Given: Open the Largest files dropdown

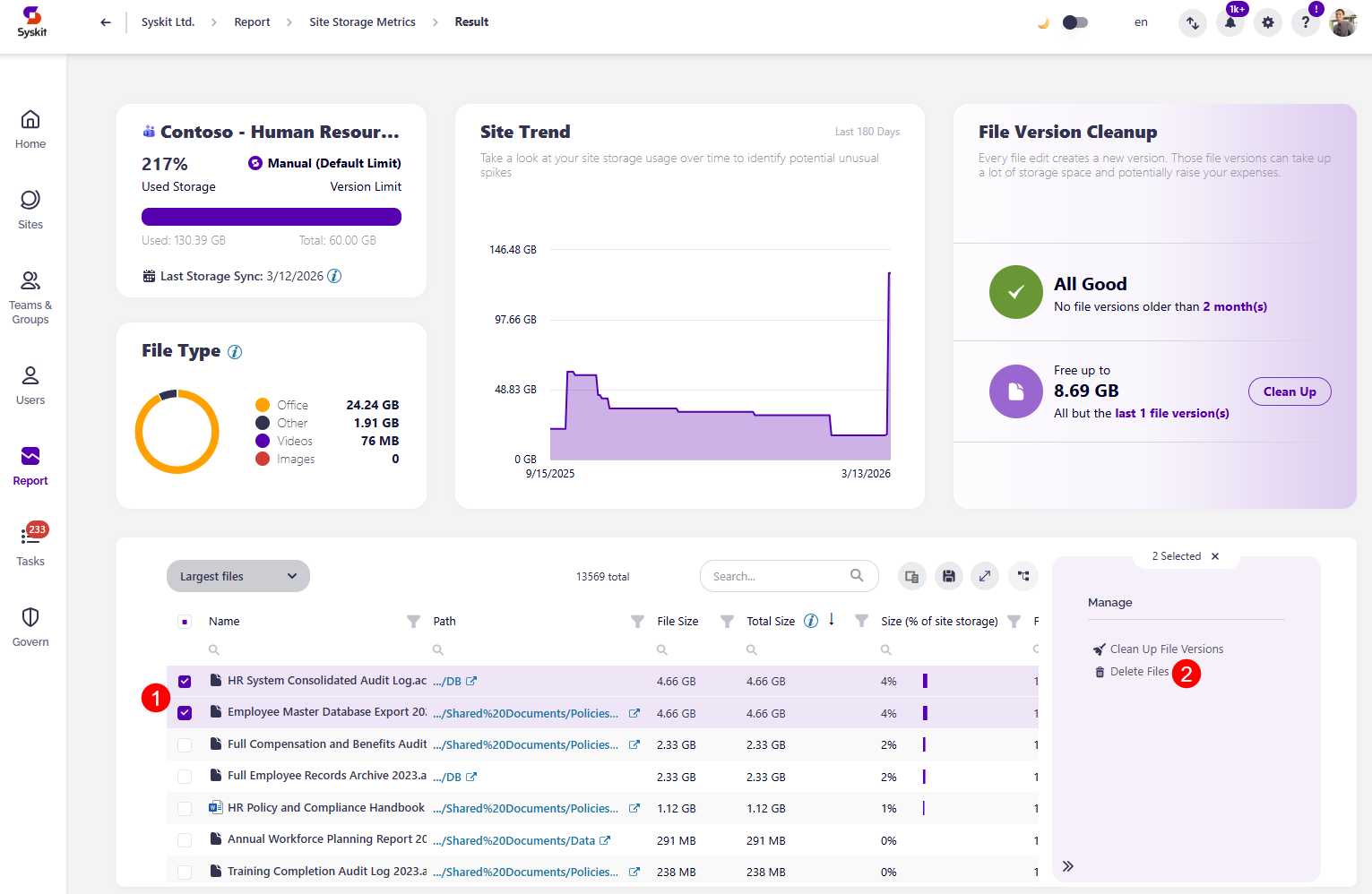Looking at the screenshot, I should click(237, 576).
